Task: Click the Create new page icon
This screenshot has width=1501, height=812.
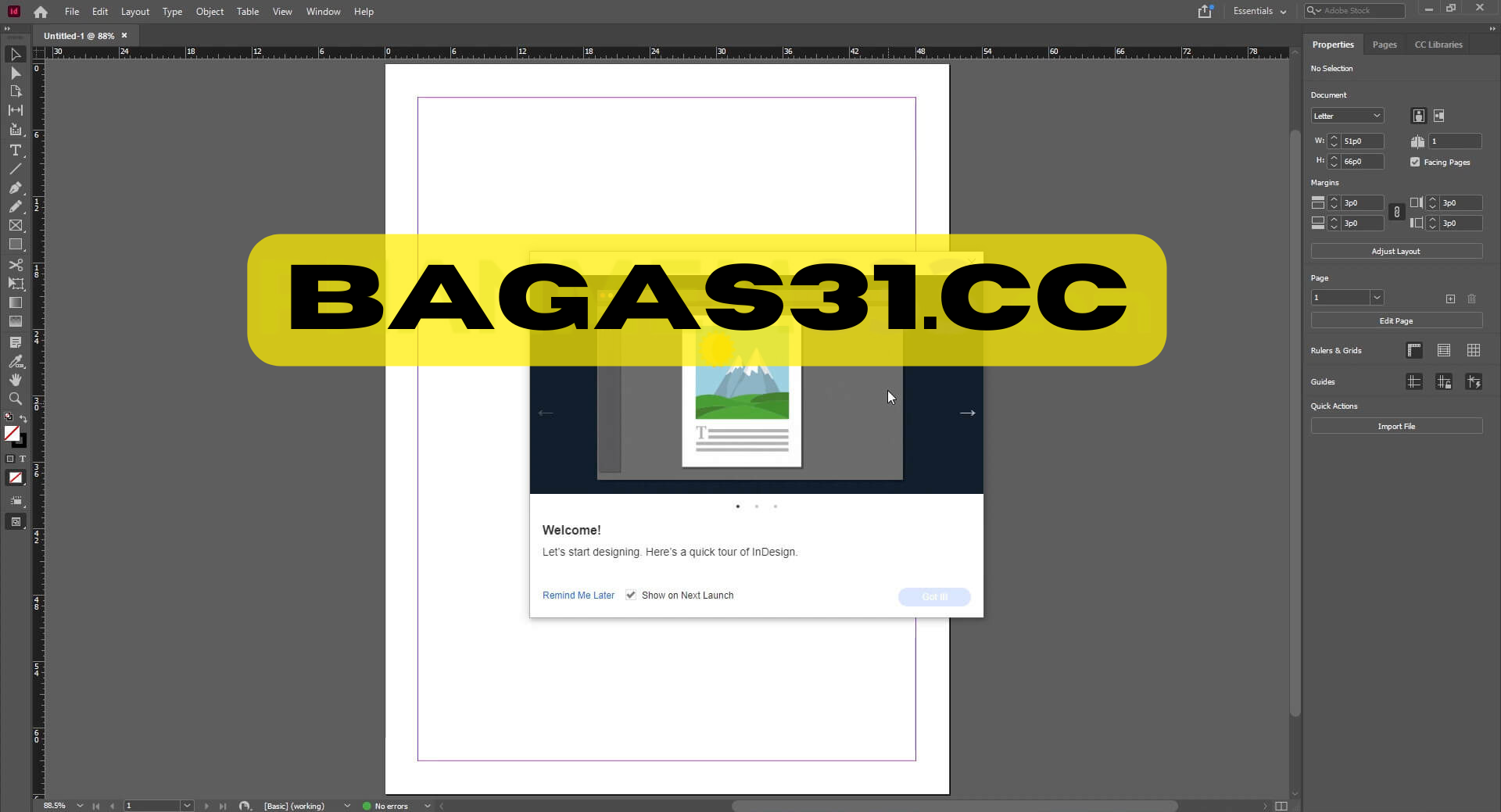Action: (1450, 299)
